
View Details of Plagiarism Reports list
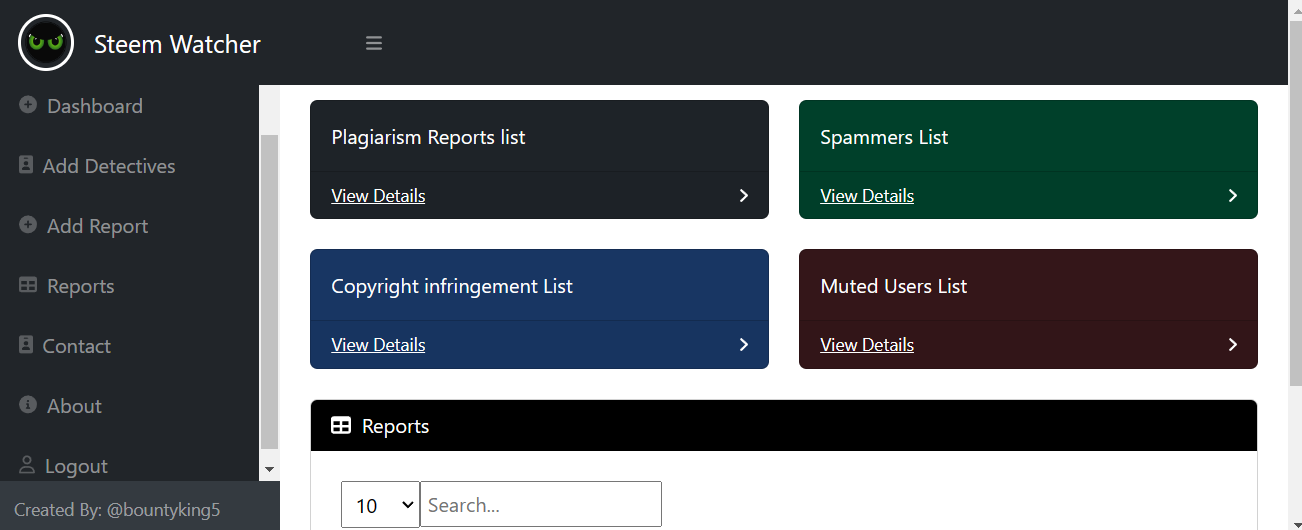tap(378, 196)
